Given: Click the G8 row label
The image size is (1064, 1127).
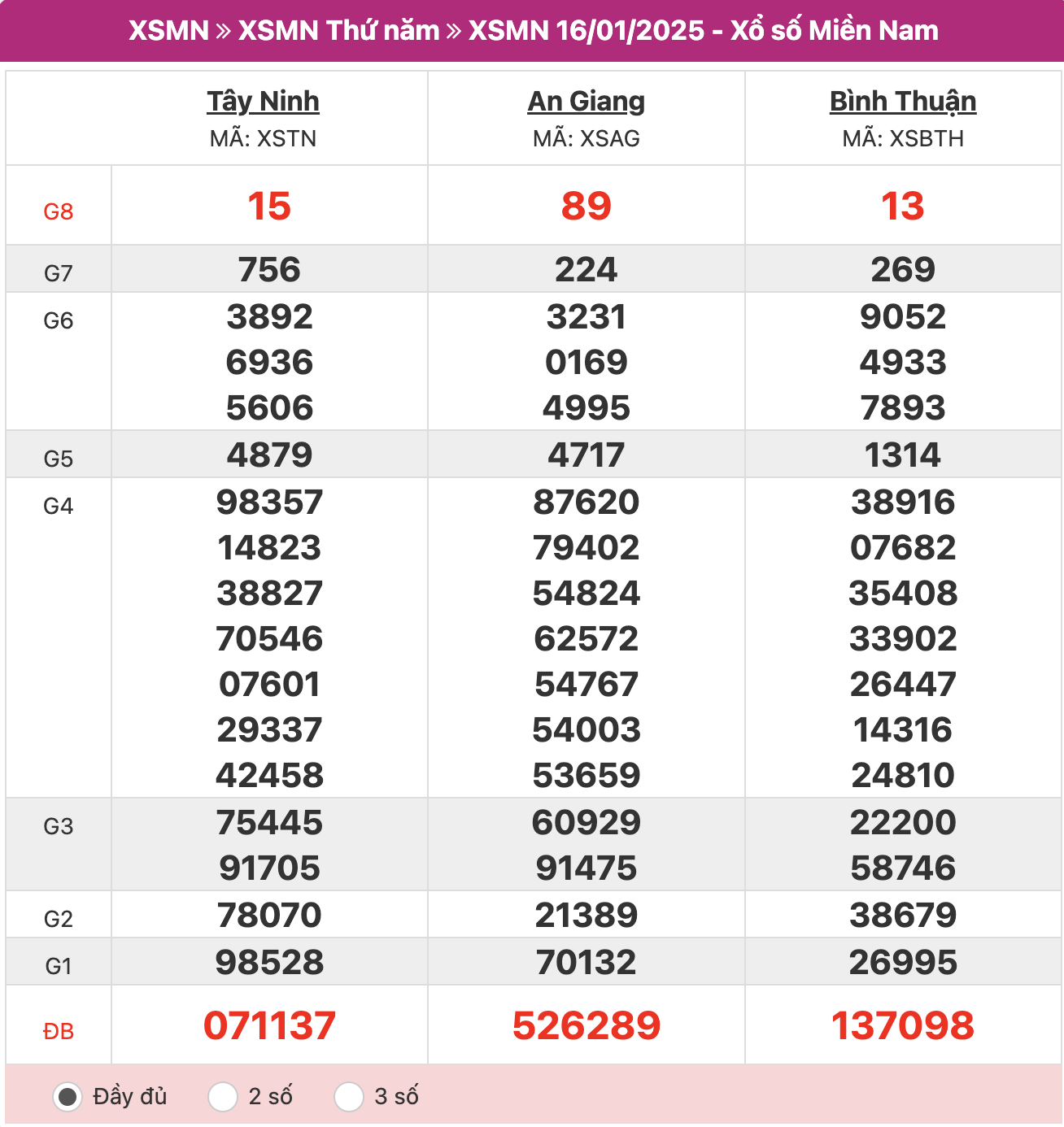Looking at the screenshot, I should [59, 211].
